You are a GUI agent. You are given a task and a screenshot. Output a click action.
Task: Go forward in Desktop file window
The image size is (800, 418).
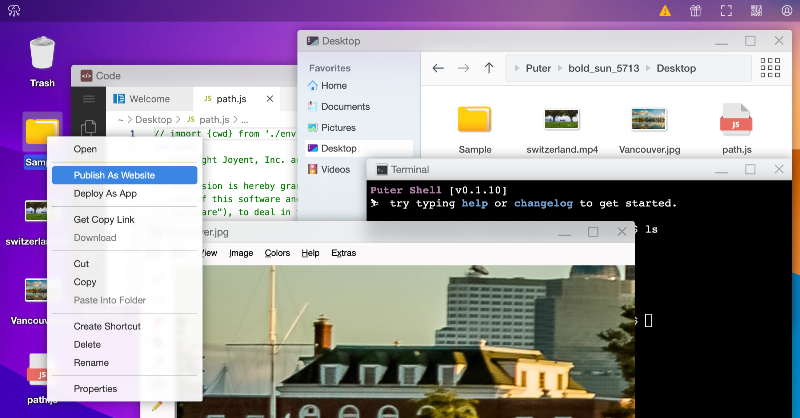coord(463,68)
